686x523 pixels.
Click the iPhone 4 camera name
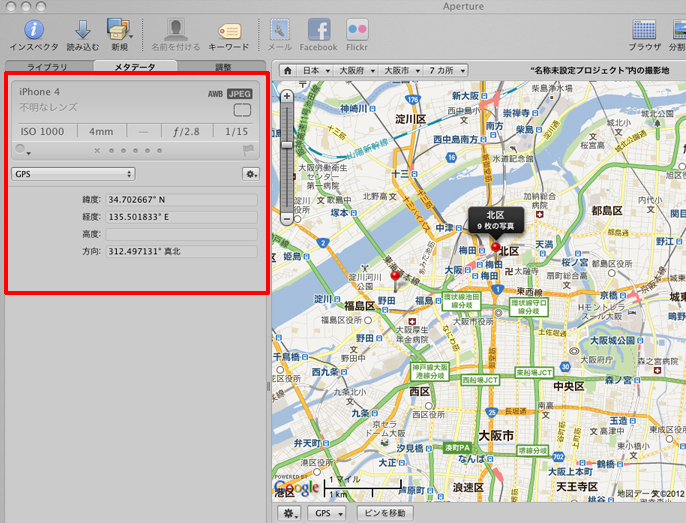39,92
